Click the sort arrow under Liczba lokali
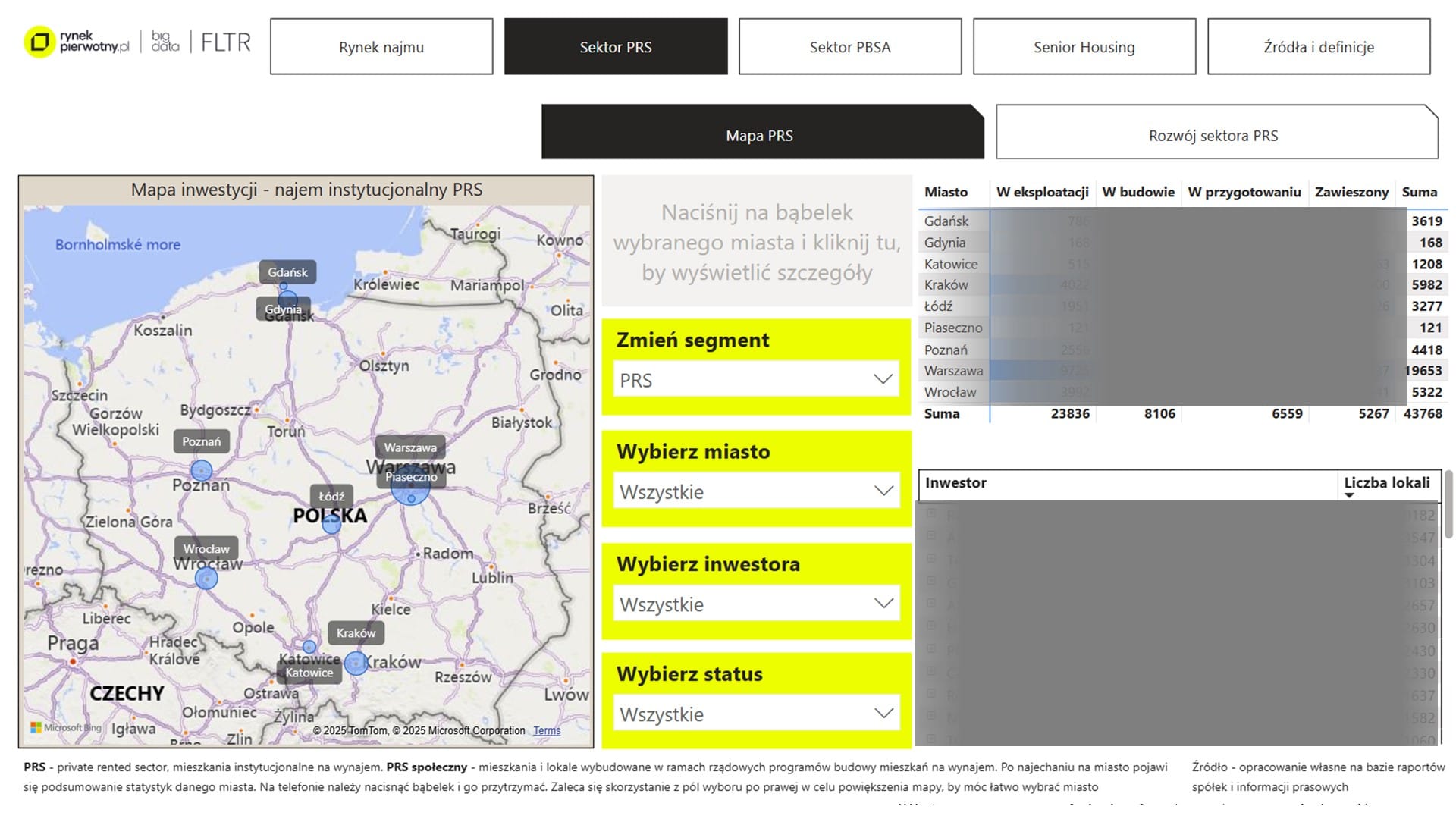 point(1349,496)
